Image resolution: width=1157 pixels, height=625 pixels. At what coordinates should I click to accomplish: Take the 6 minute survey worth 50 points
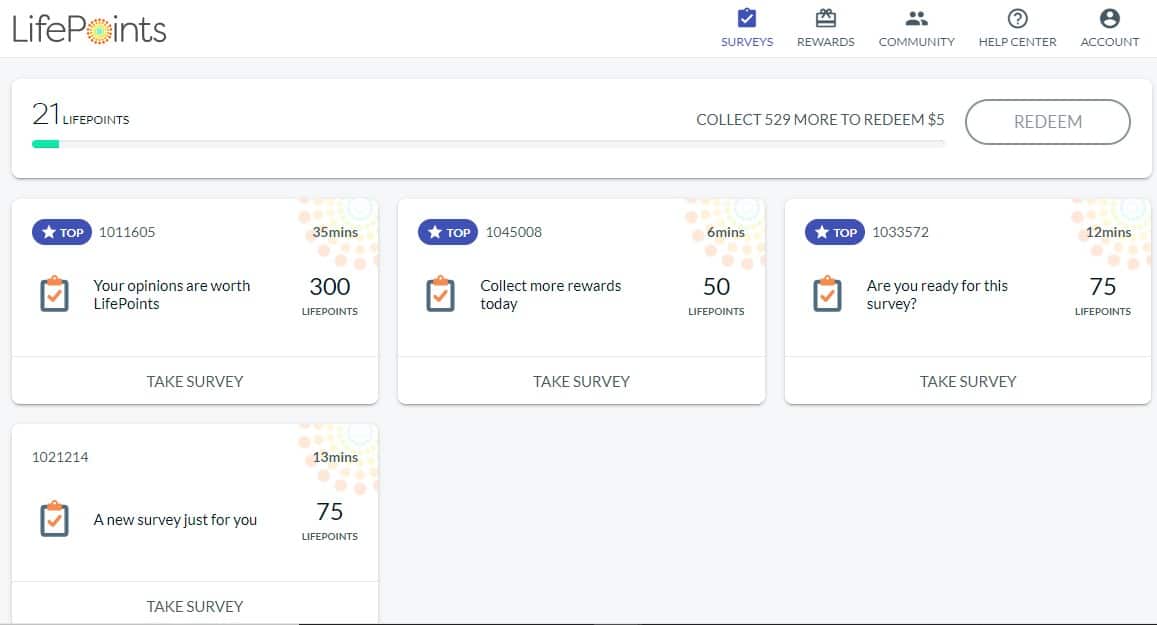[x=582, y=381]
